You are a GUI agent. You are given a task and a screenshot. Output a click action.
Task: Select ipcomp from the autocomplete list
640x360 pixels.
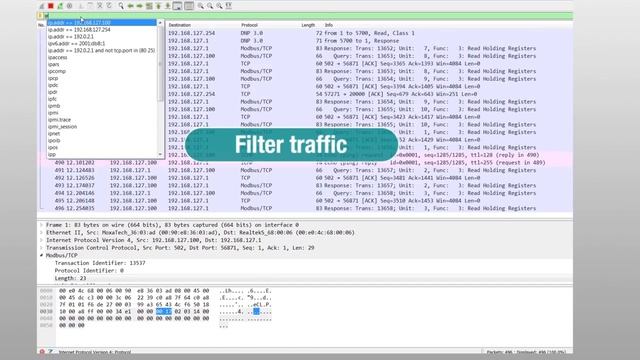(x=102, y=71)
